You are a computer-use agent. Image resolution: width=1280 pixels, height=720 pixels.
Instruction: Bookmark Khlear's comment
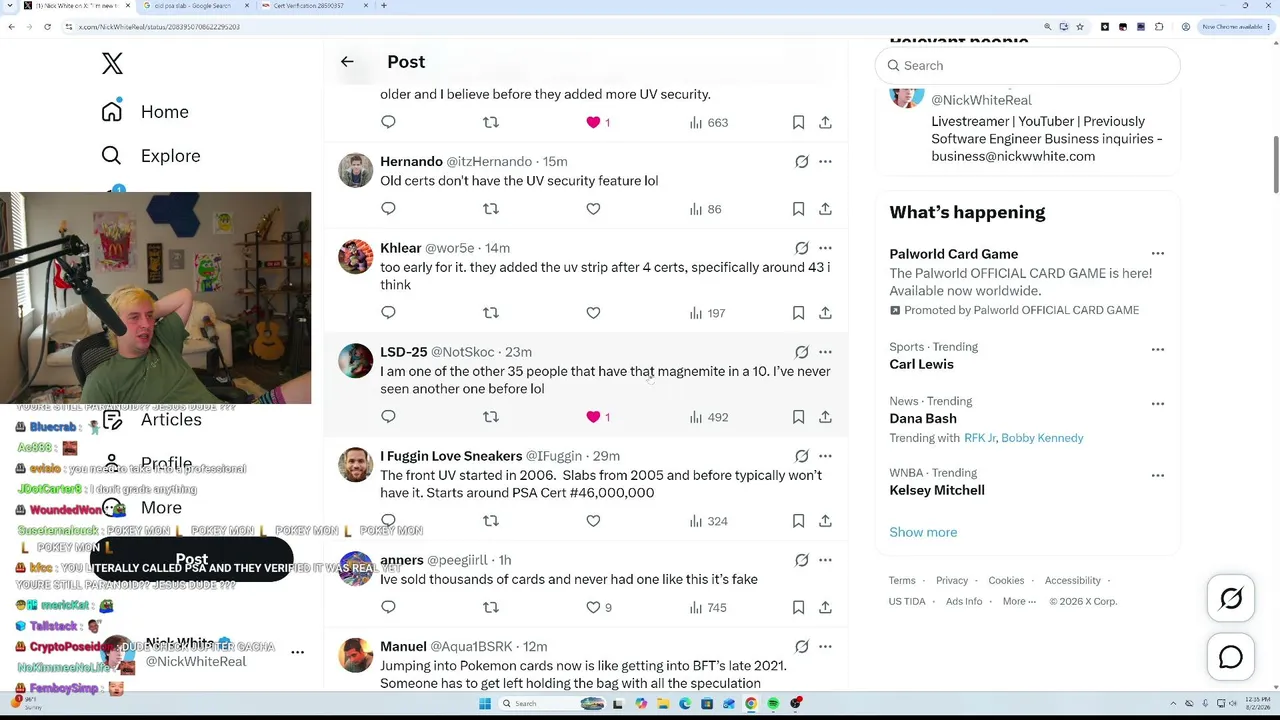tap(798, 313)
